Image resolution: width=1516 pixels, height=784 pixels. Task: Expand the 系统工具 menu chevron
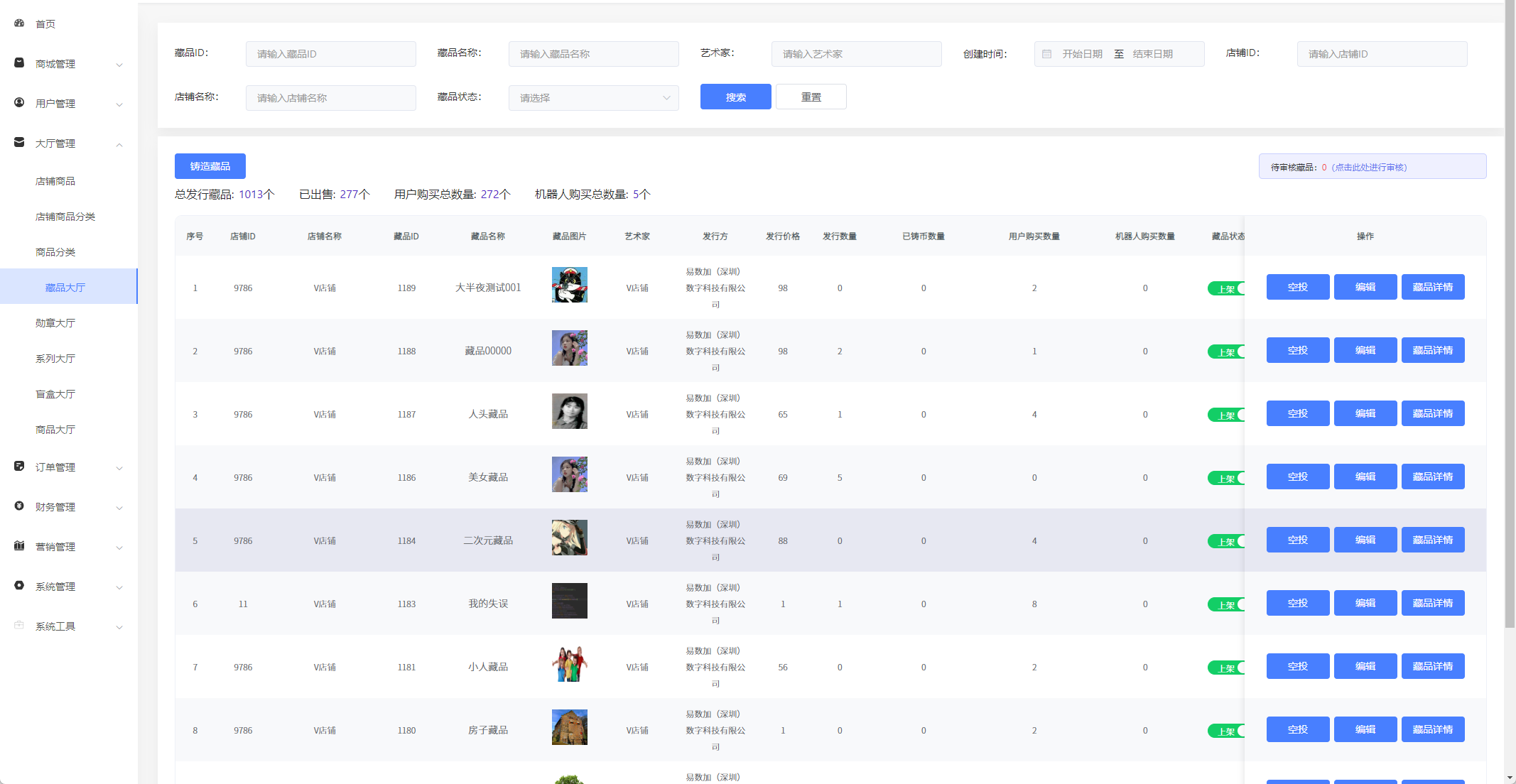(119, 627)
